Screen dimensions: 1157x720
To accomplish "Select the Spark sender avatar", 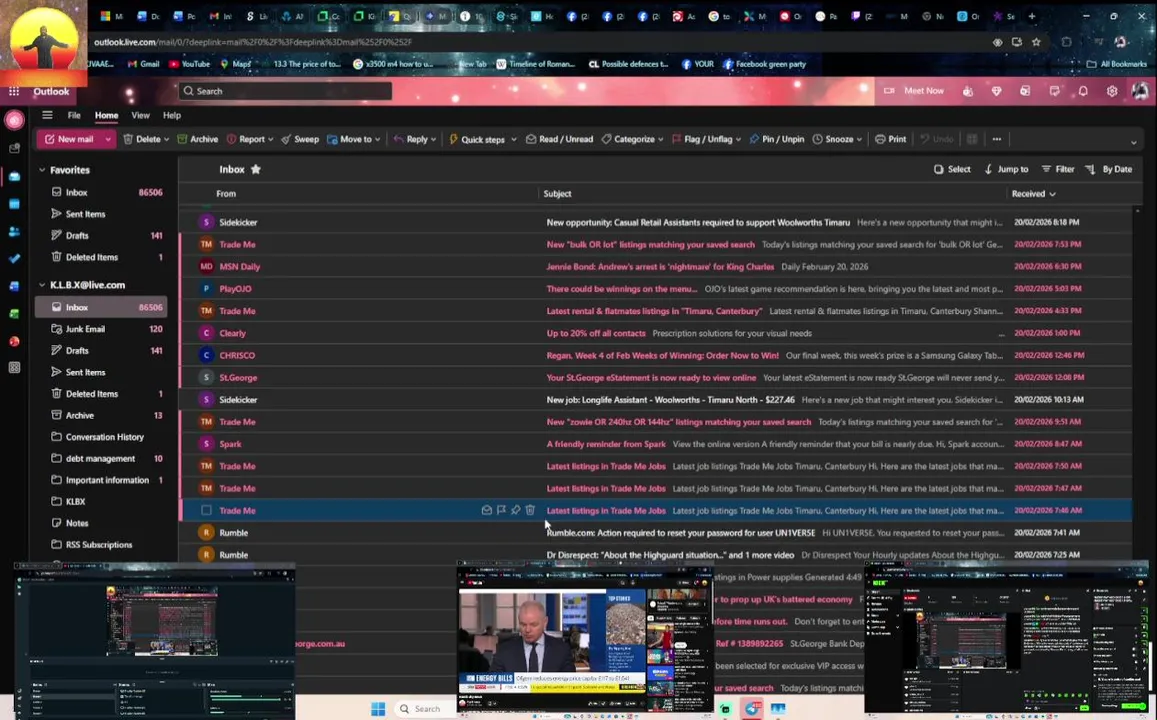I will (x=207, y=443).
